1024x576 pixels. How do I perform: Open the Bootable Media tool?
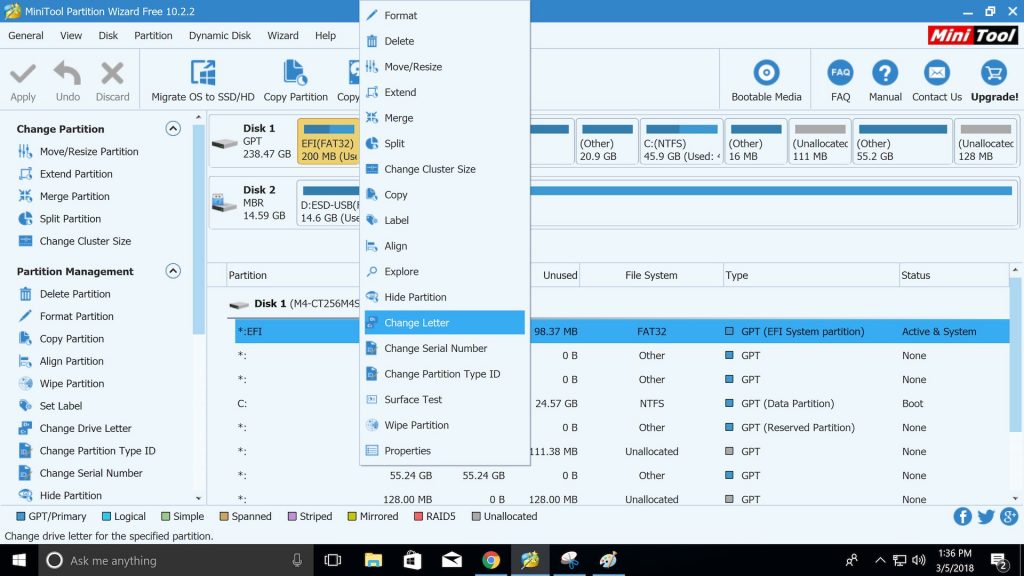[x=766, y=72]
